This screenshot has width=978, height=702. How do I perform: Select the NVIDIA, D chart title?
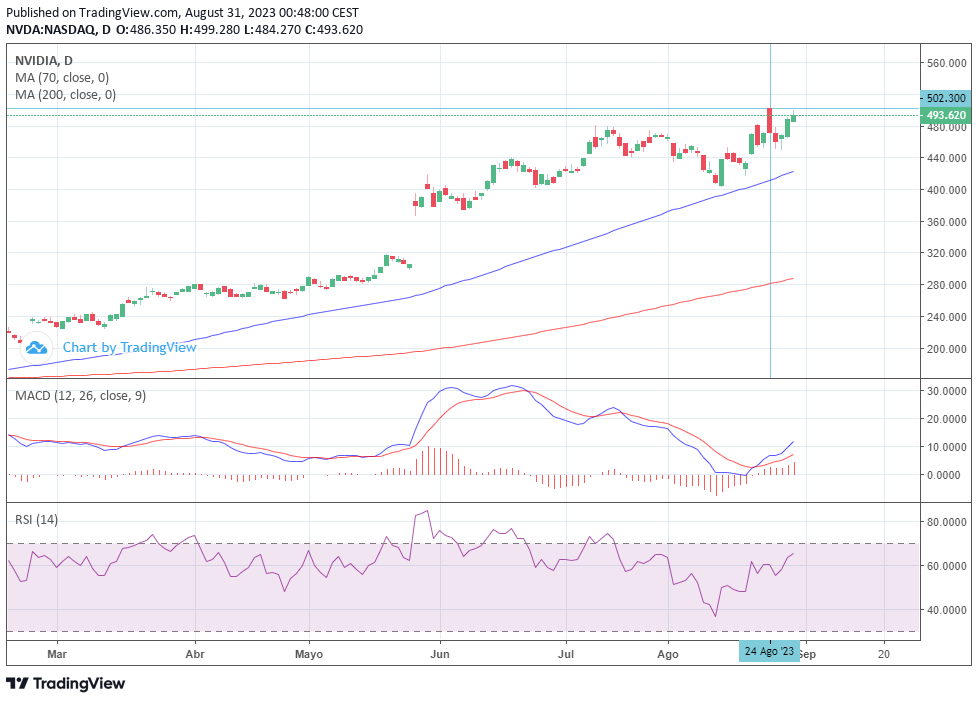(x=44, y=61)
